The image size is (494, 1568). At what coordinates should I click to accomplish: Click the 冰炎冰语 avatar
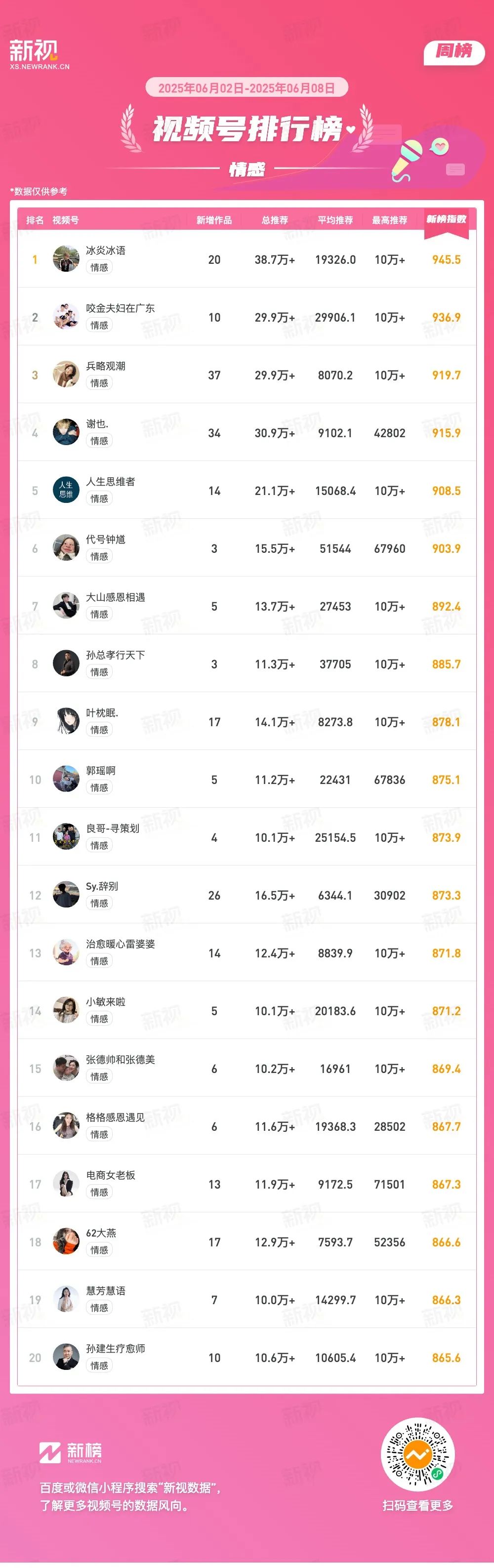(66, 259)
